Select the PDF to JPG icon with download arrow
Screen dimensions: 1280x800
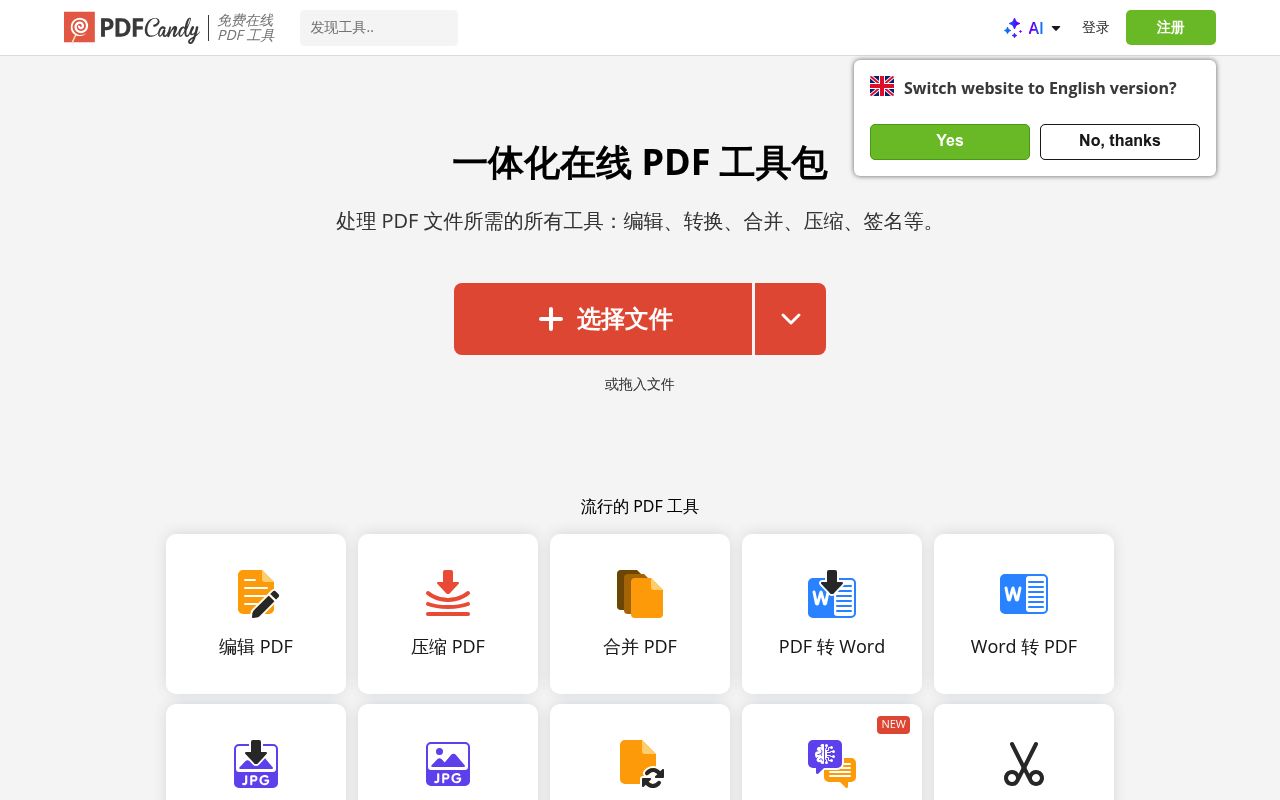[256, 764]
